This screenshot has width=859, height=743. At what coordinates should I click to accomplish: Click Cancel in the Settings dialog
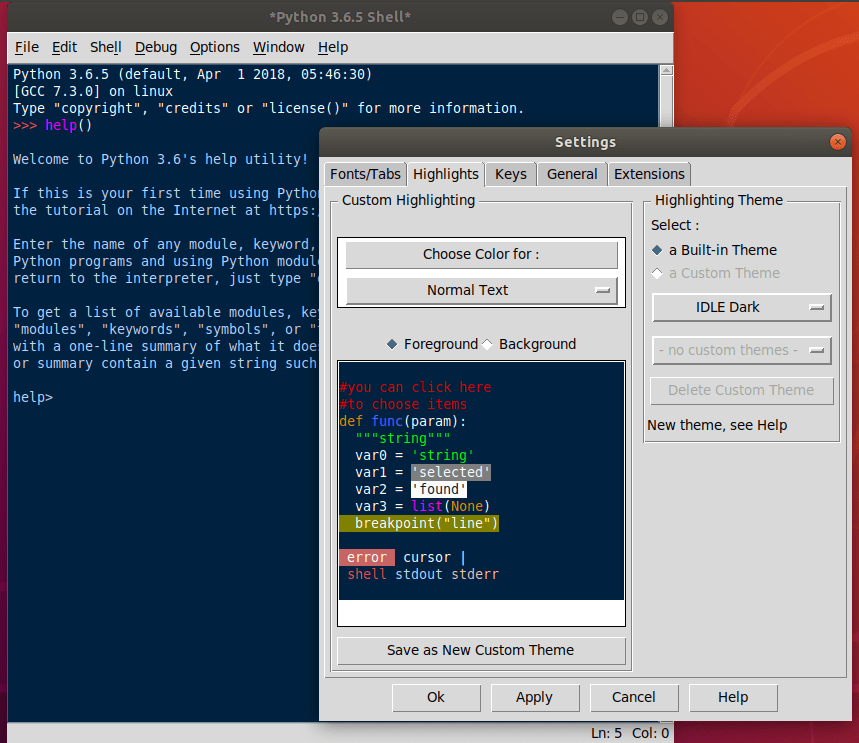tap(633, 697)
